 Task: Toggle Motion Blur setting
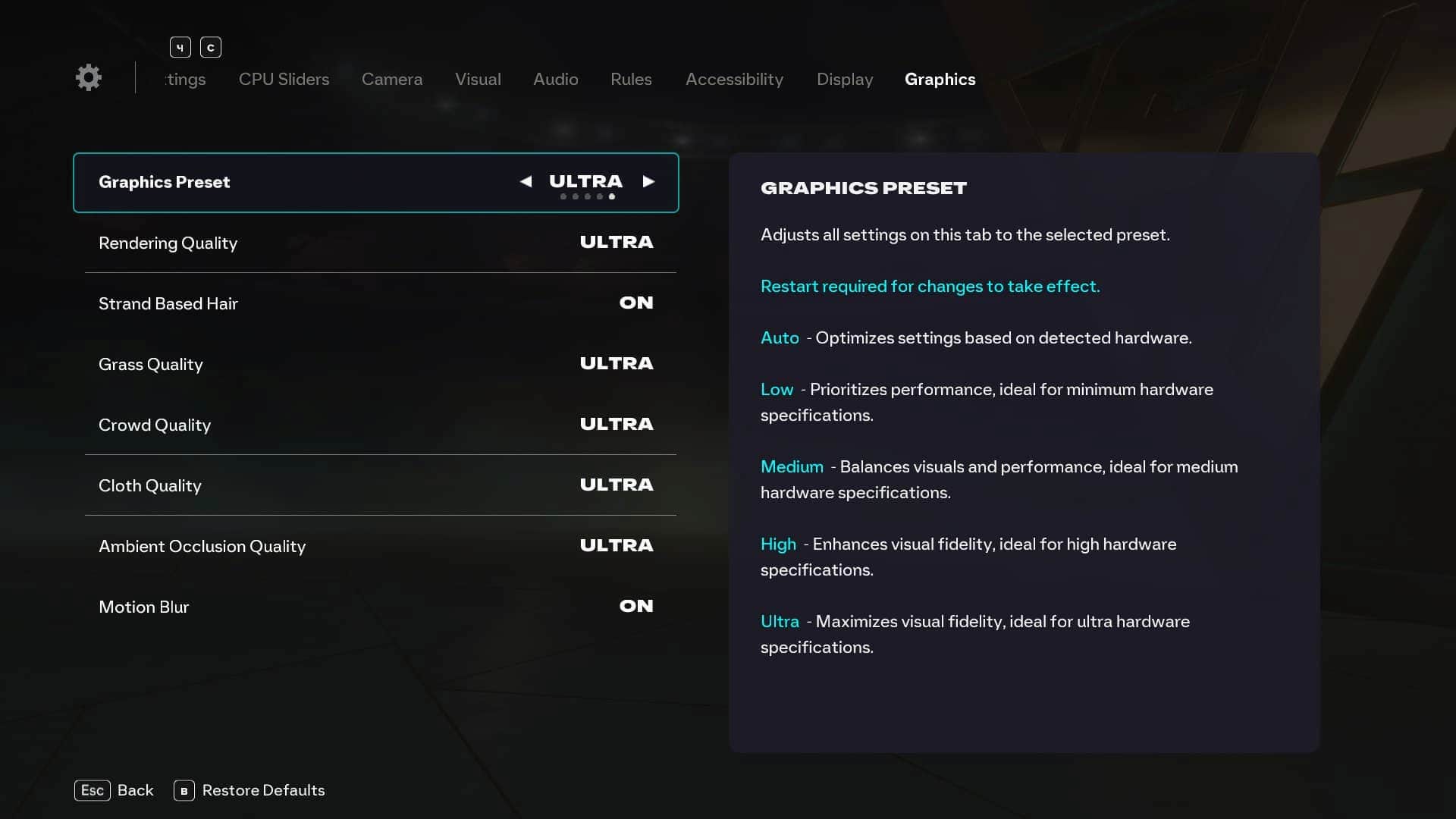pos(635,607)
